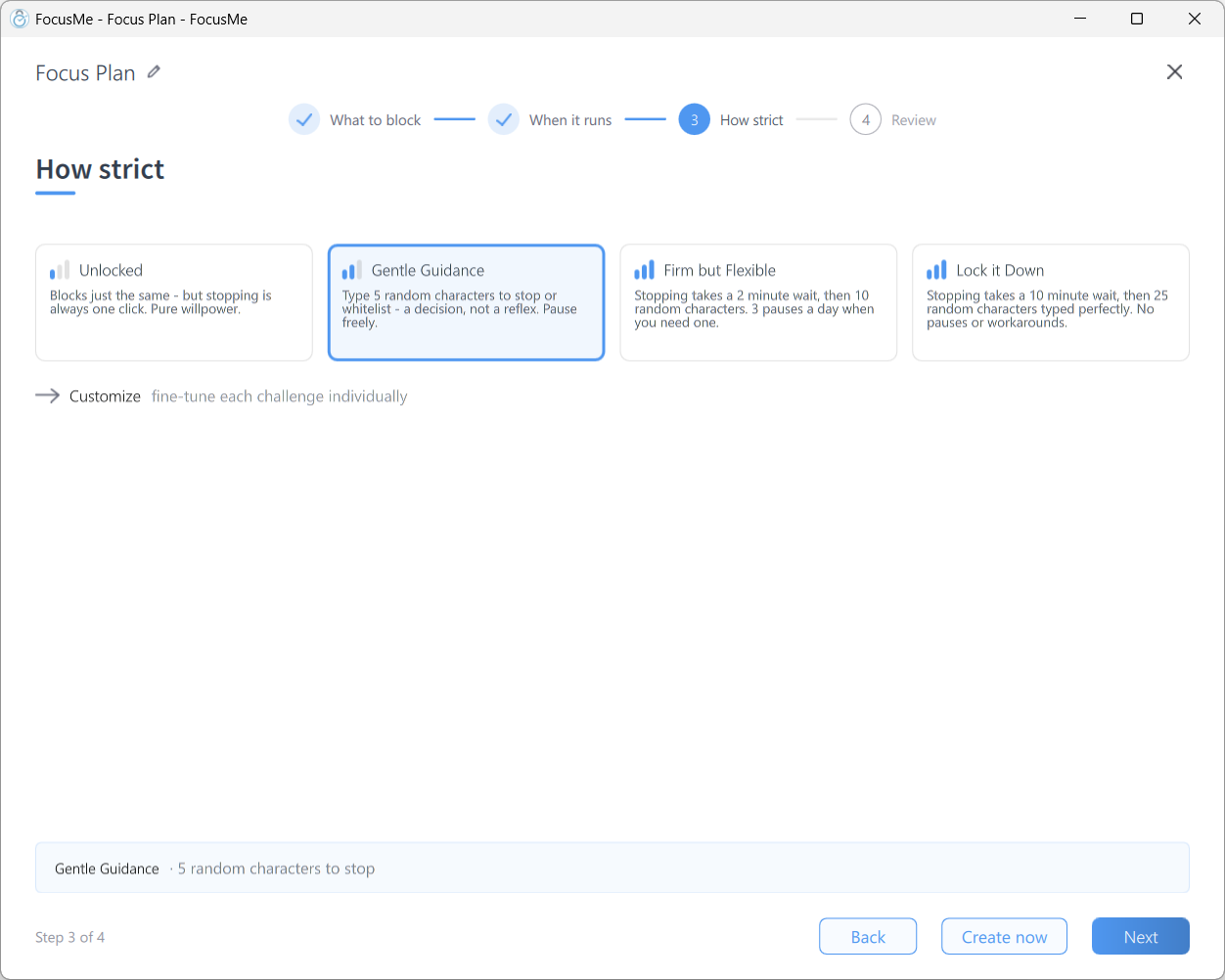Image resolution: width=1225 pixels, height=980 pixels.
Task: Choose the Firm but Flexible strictness card
Action: (758, 302)
